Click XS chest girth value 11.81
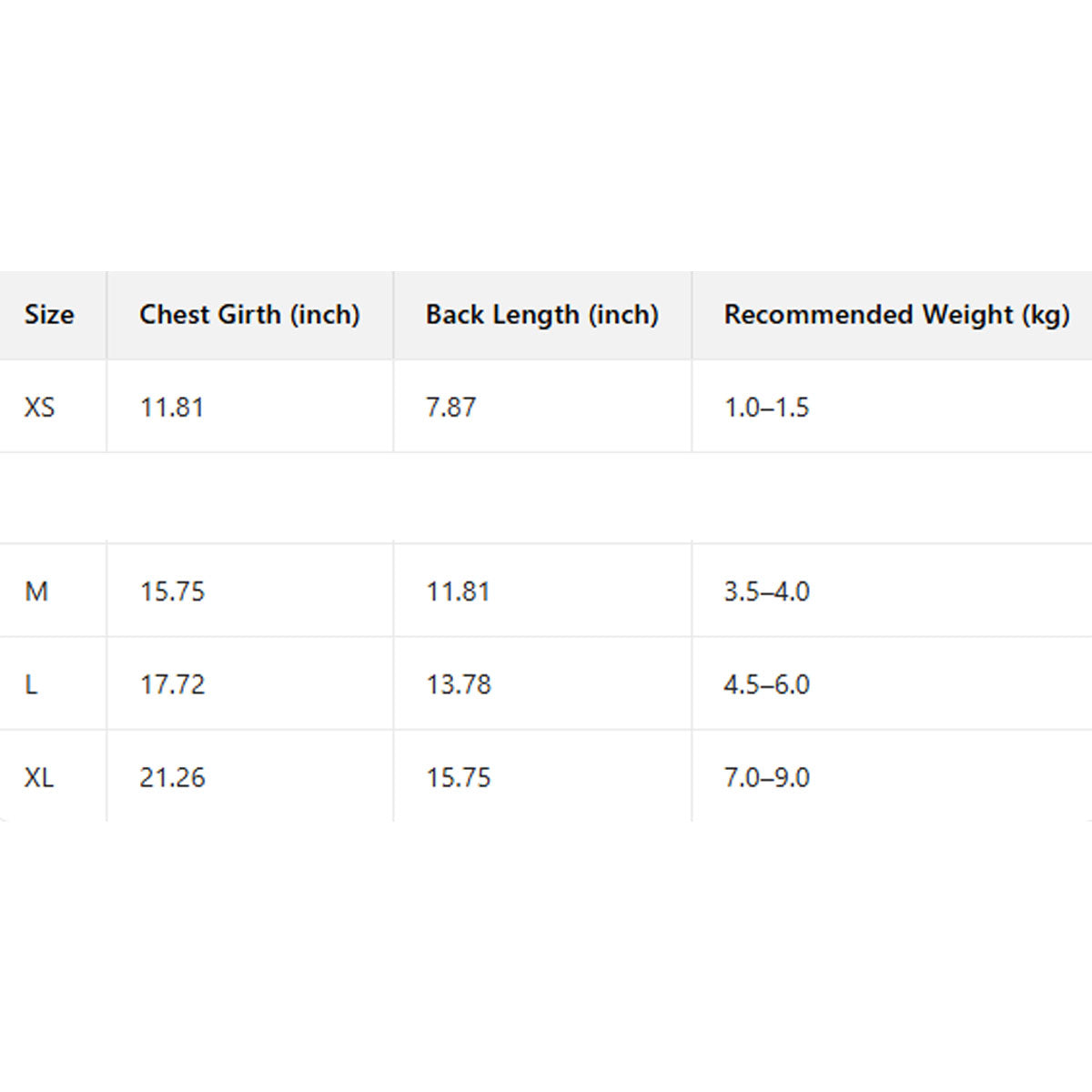This screenshot has width=1092, height=1092. (172, 407)
